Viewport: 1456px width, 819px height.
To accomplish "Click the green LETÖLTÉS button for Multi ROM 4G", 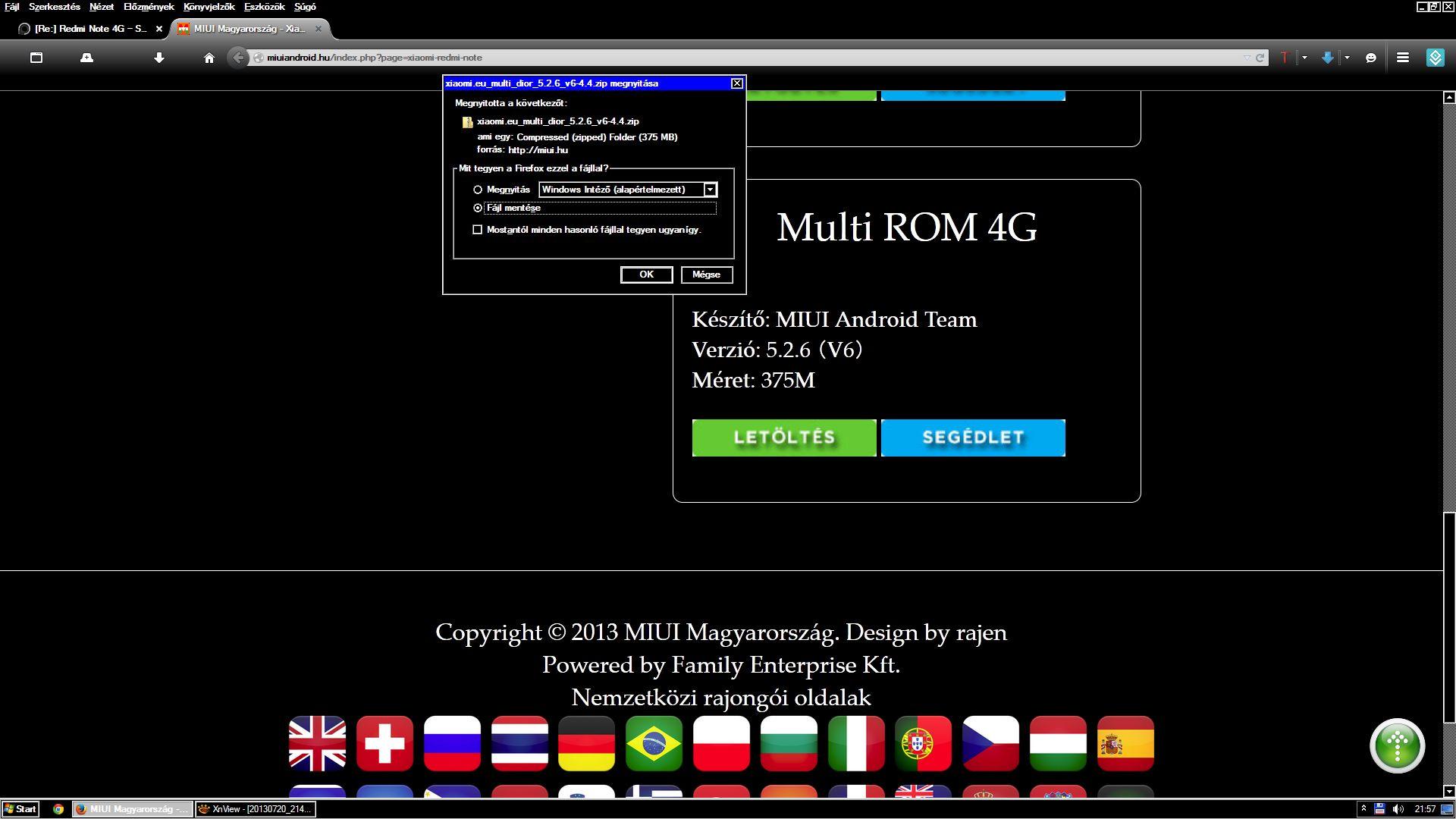I will (784, 438).
